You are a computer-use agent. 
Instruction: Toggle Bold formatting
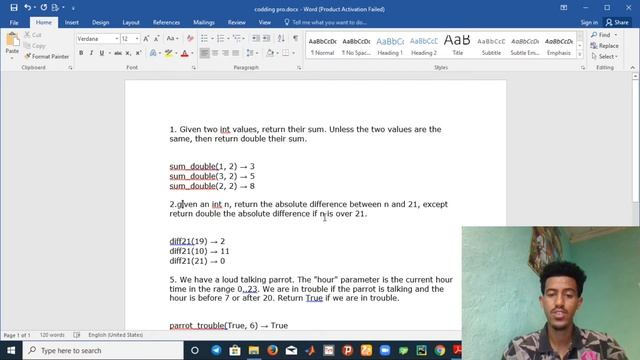click(81, 53)
